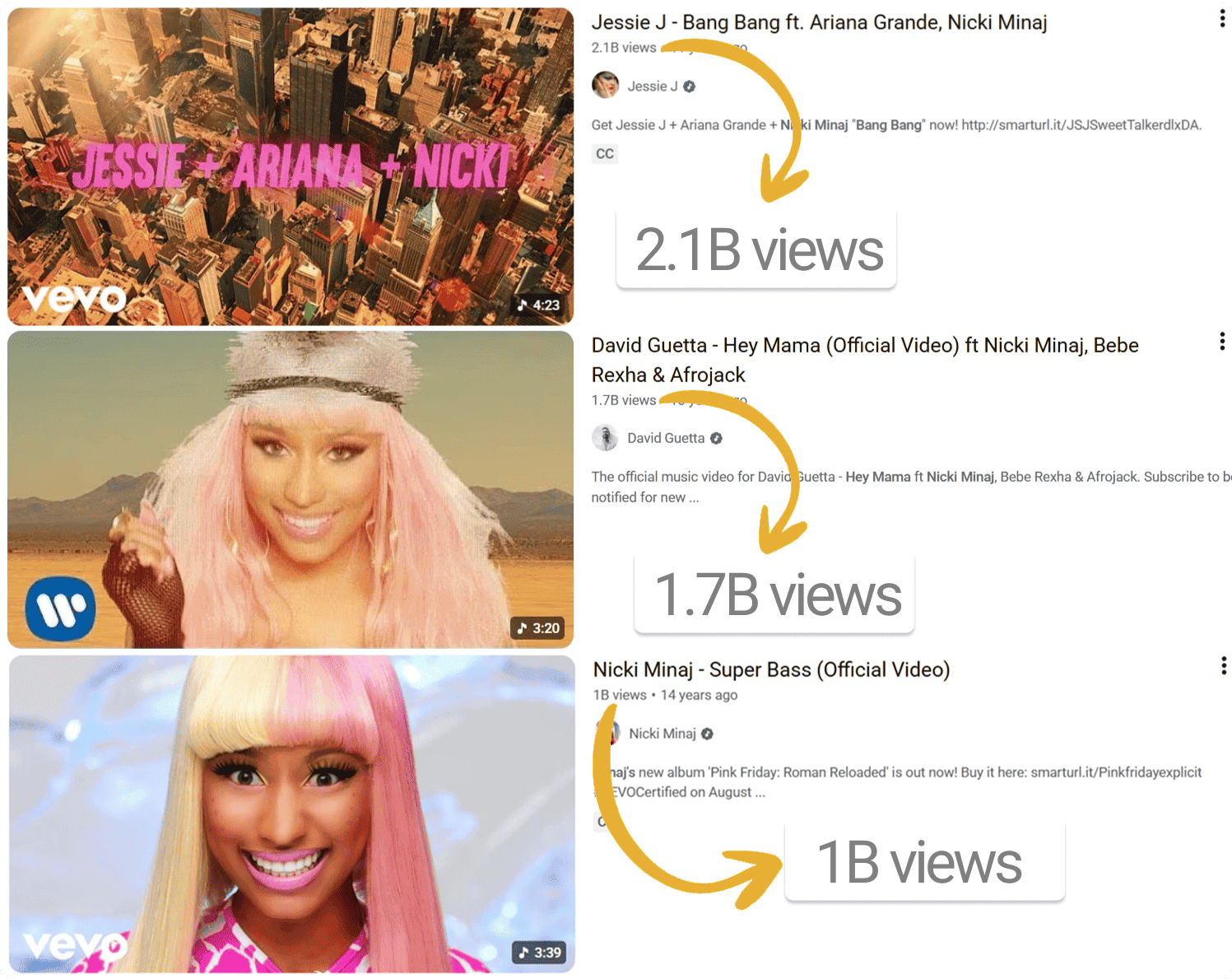The image size is (1232, 979).
Task: Visit the David Guetta channel name link
Action: (x=666, y=438)
